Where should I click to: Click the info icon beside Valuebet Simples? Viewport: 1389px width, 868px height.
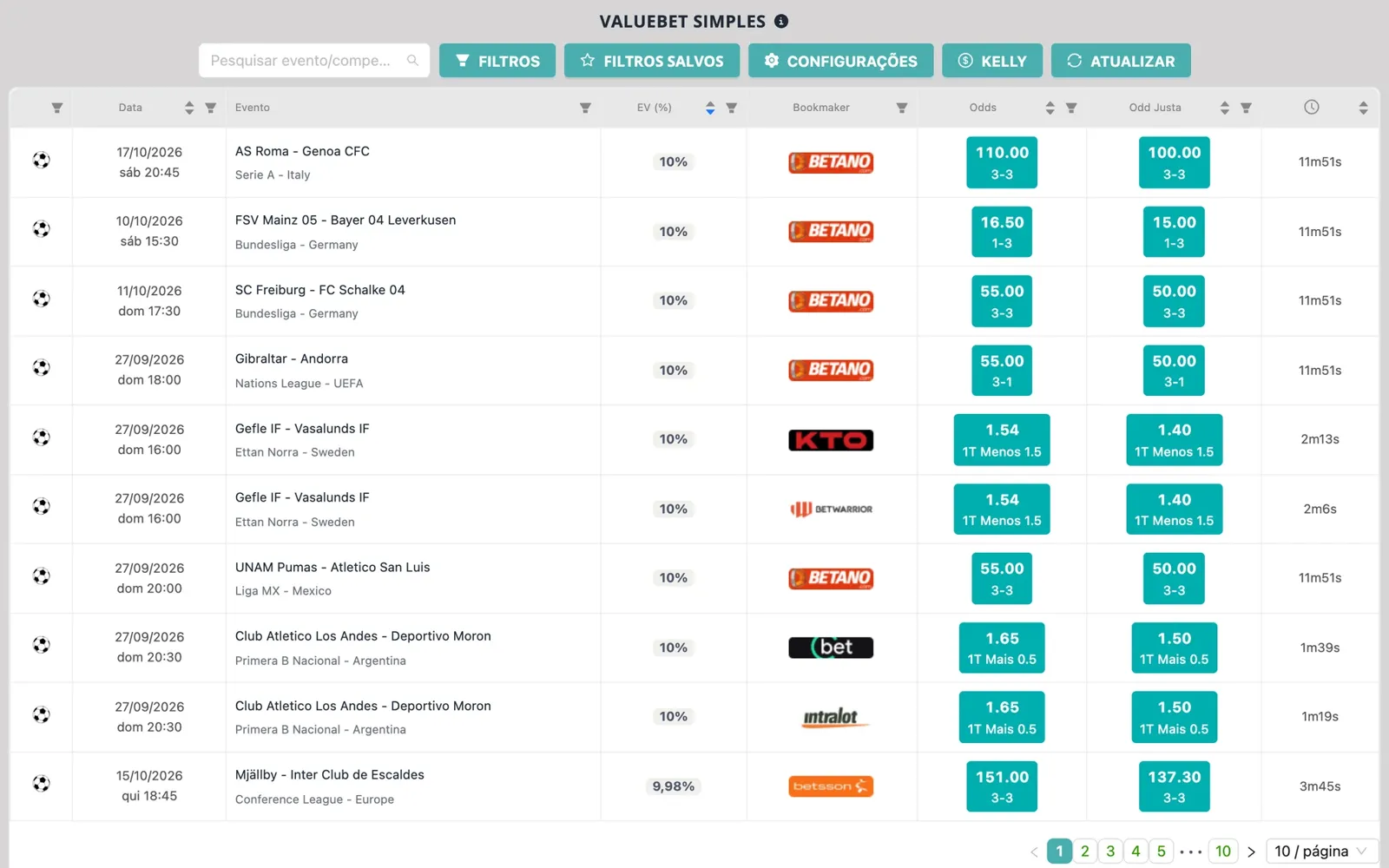tap(781, 21)
